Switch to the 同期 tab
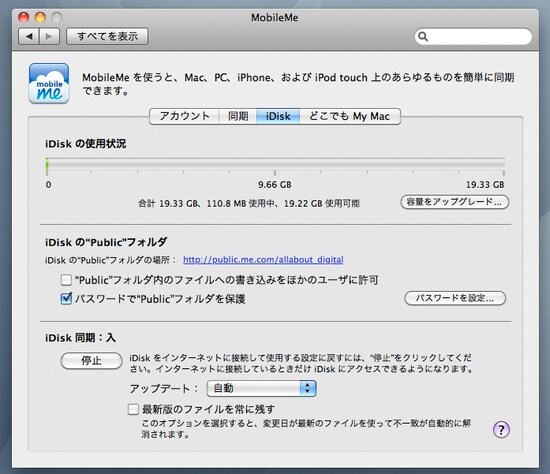 click(x=238, y=116)
